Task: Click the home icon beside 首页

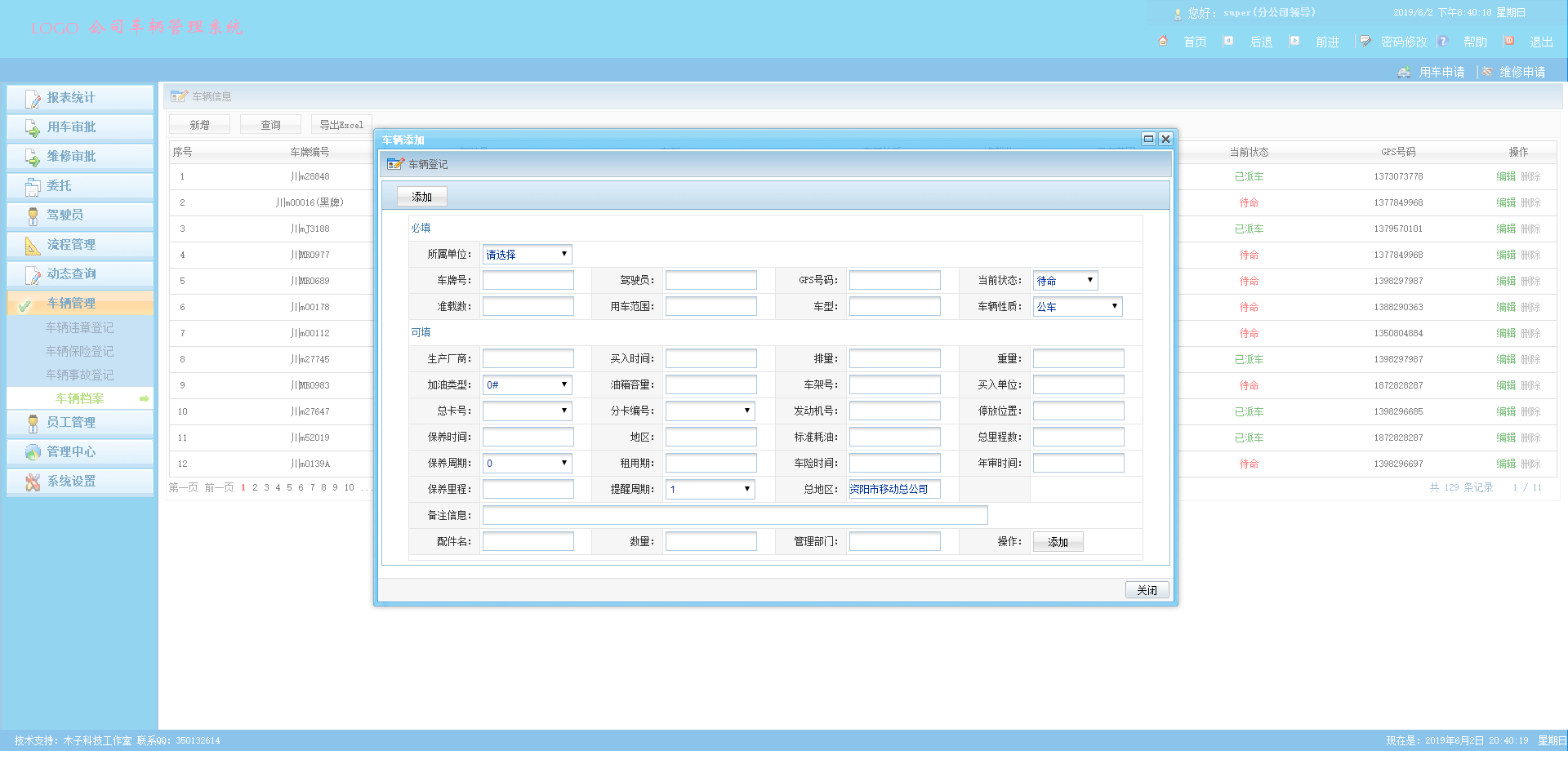Action: click(1163, 41)
